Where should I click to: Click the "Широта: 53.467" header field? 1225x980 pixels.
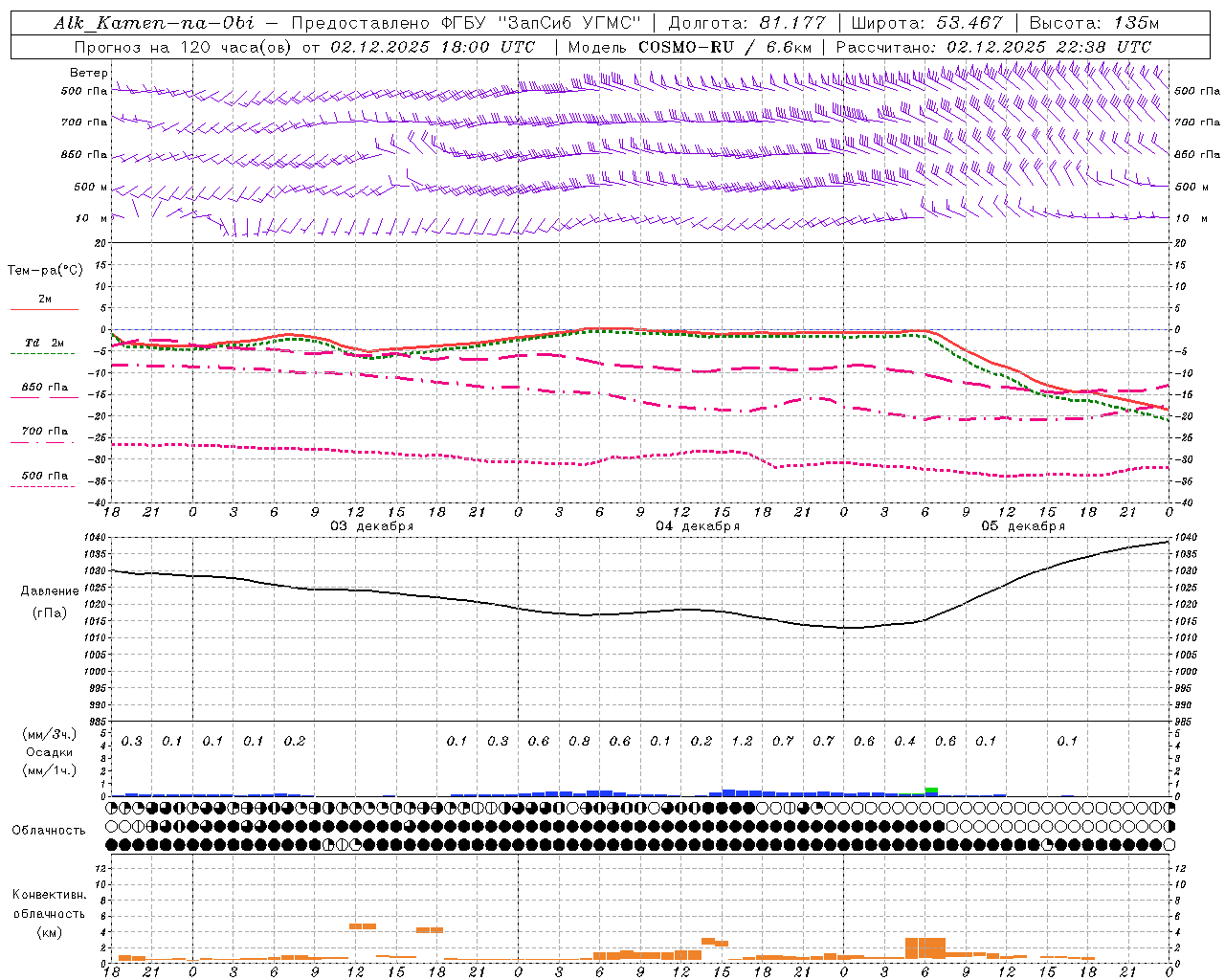point(927,23)
